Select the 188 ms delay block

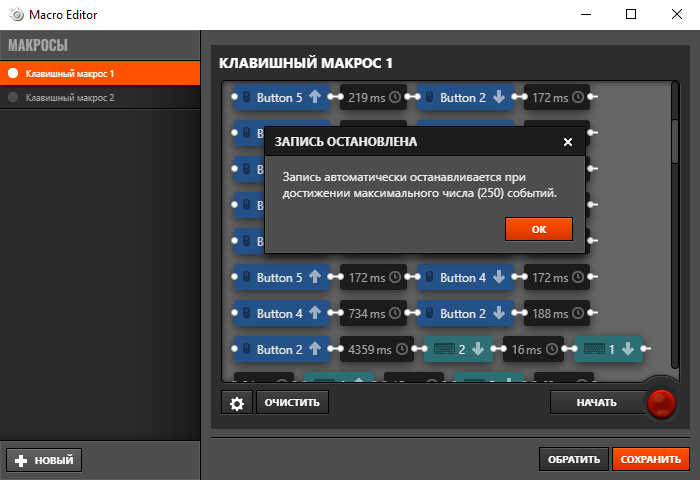[557, 313]
